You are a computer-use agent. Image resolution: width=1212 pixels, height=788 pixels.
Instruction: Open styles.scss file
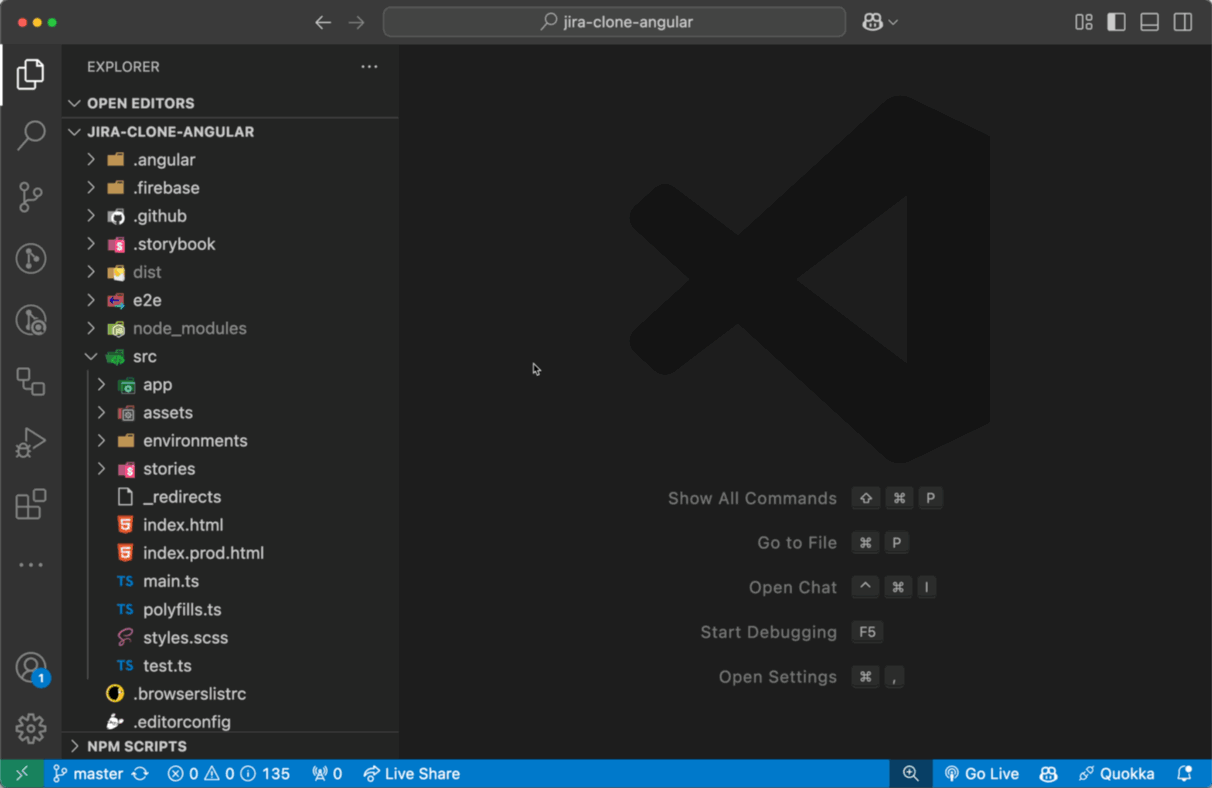pyautogui.click(x=230, y=637)
